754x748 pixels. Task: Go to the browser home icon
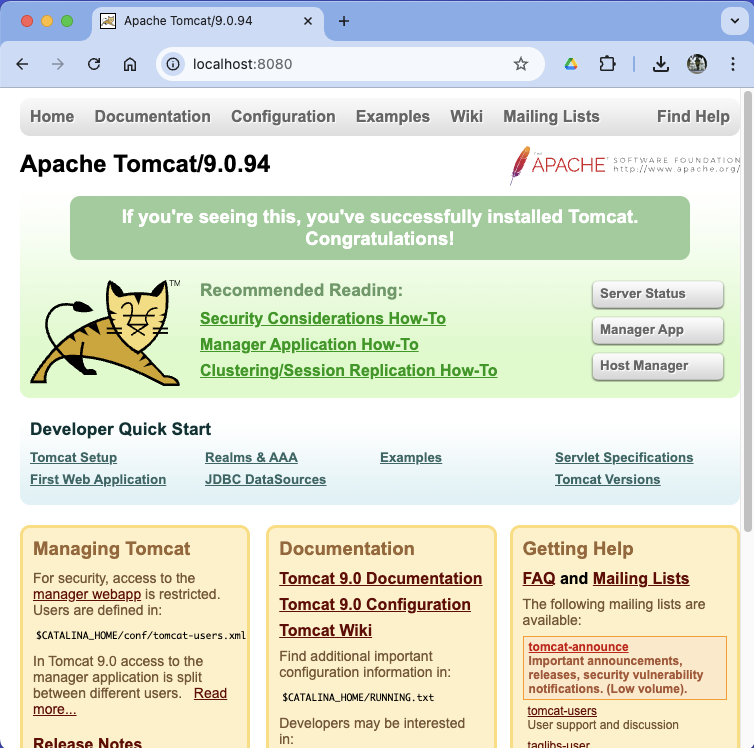tap(130, 64)
